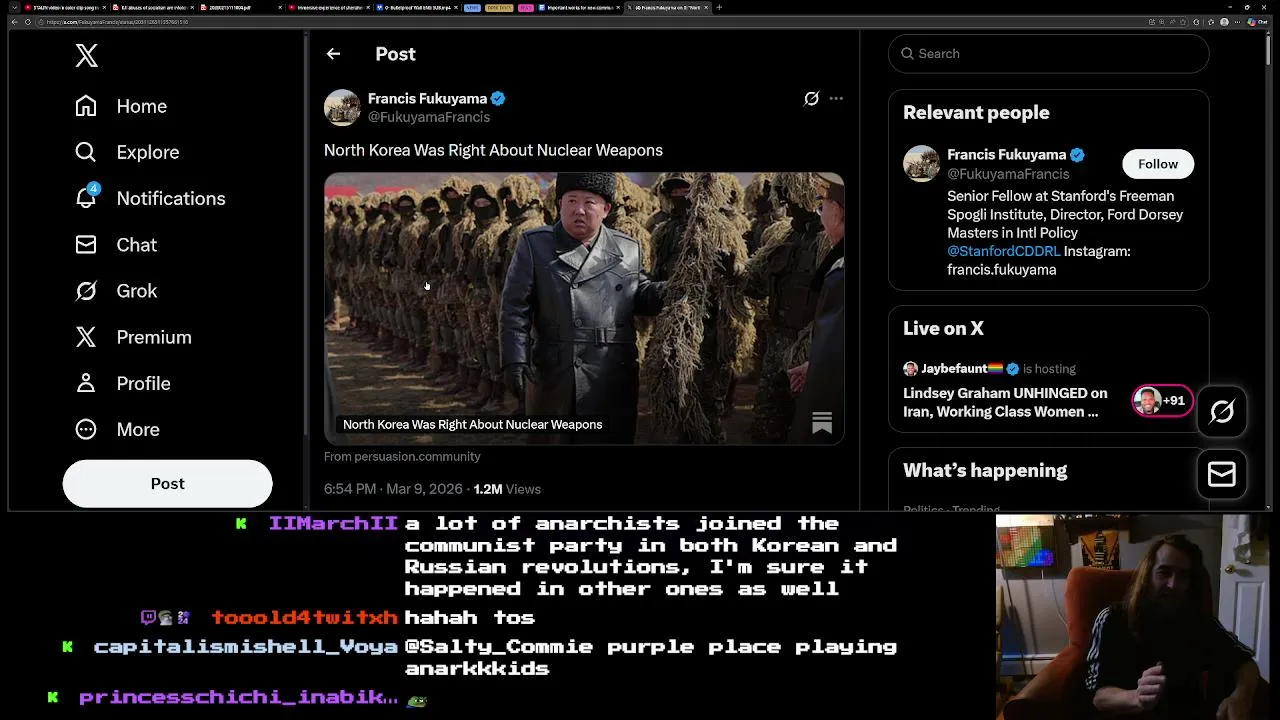Click the browser Back arrow
This screenshot has height=720, width=1280.
click(13, 21)
